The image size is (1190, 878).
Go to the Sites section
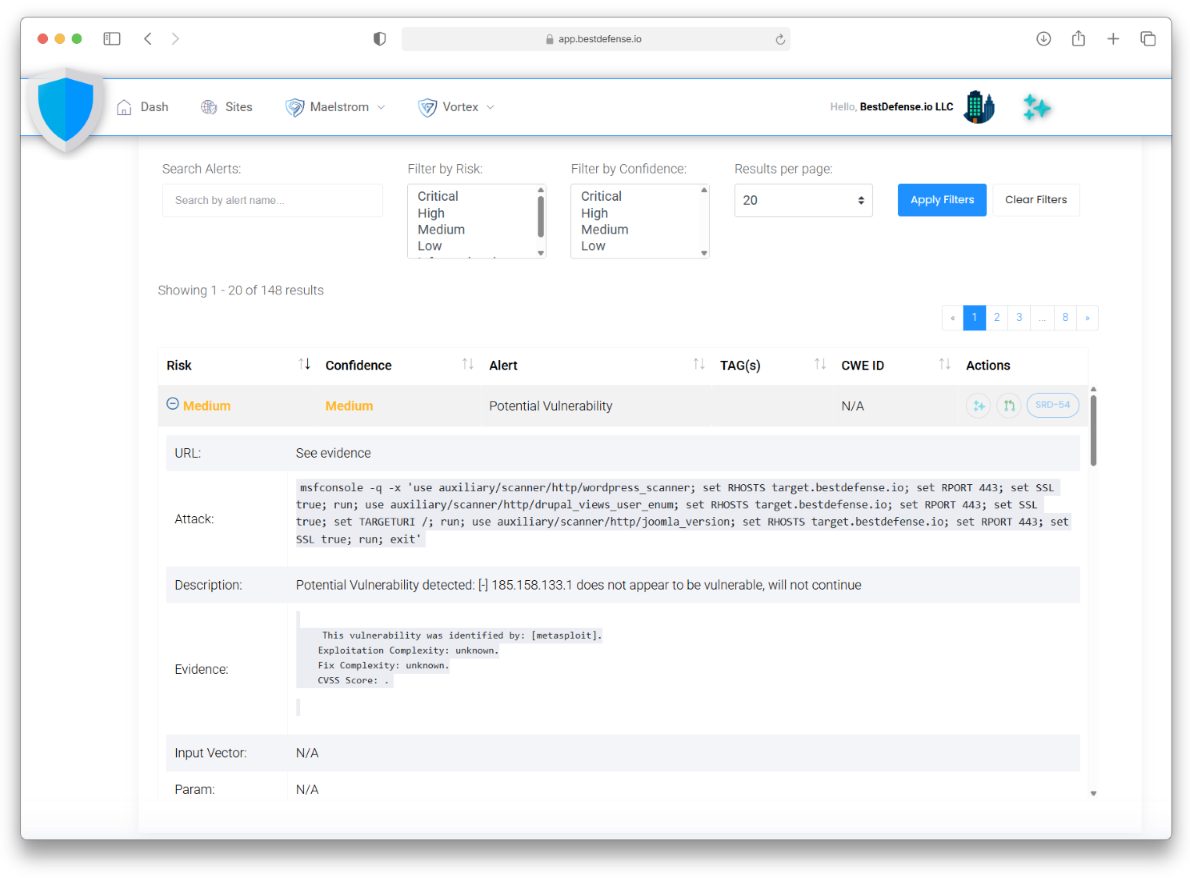pos(226,107)
